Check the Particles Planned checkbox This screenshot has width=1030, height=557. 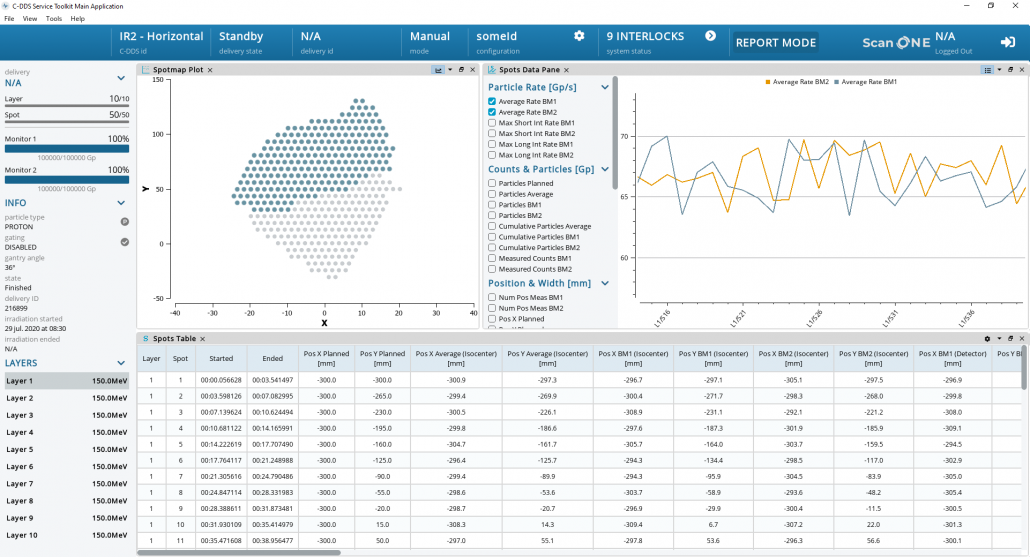(492, 184)
